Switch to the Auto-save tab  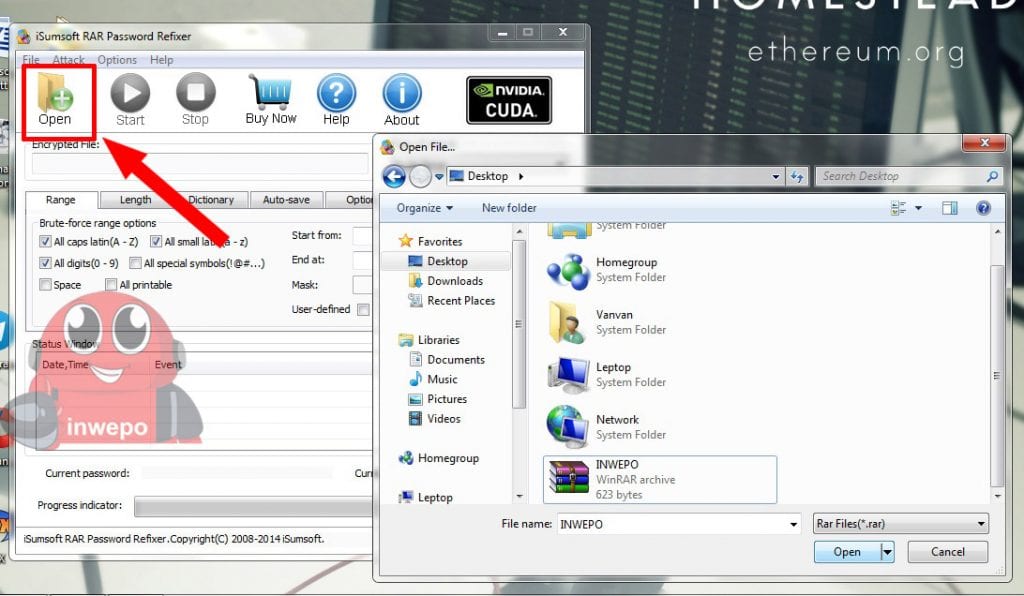click(x=286, y=200)
